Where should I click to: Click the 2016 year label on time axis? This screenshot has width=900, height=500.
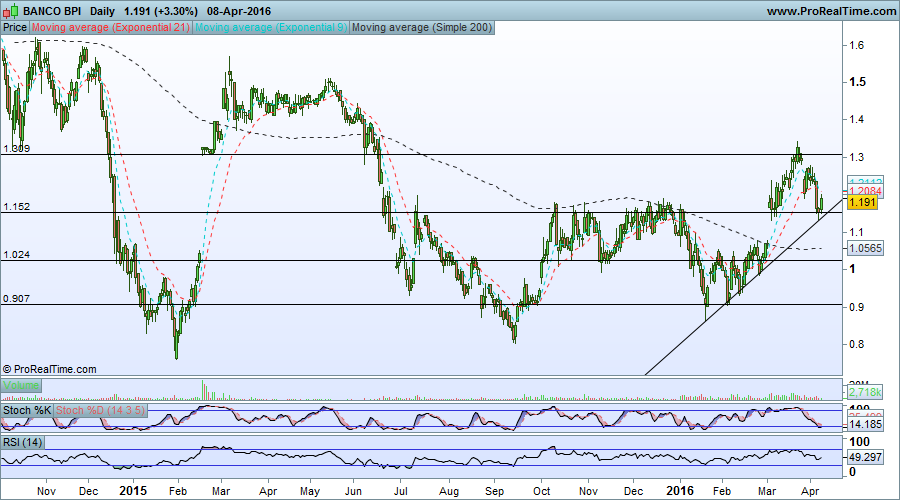tap(680, 491)
